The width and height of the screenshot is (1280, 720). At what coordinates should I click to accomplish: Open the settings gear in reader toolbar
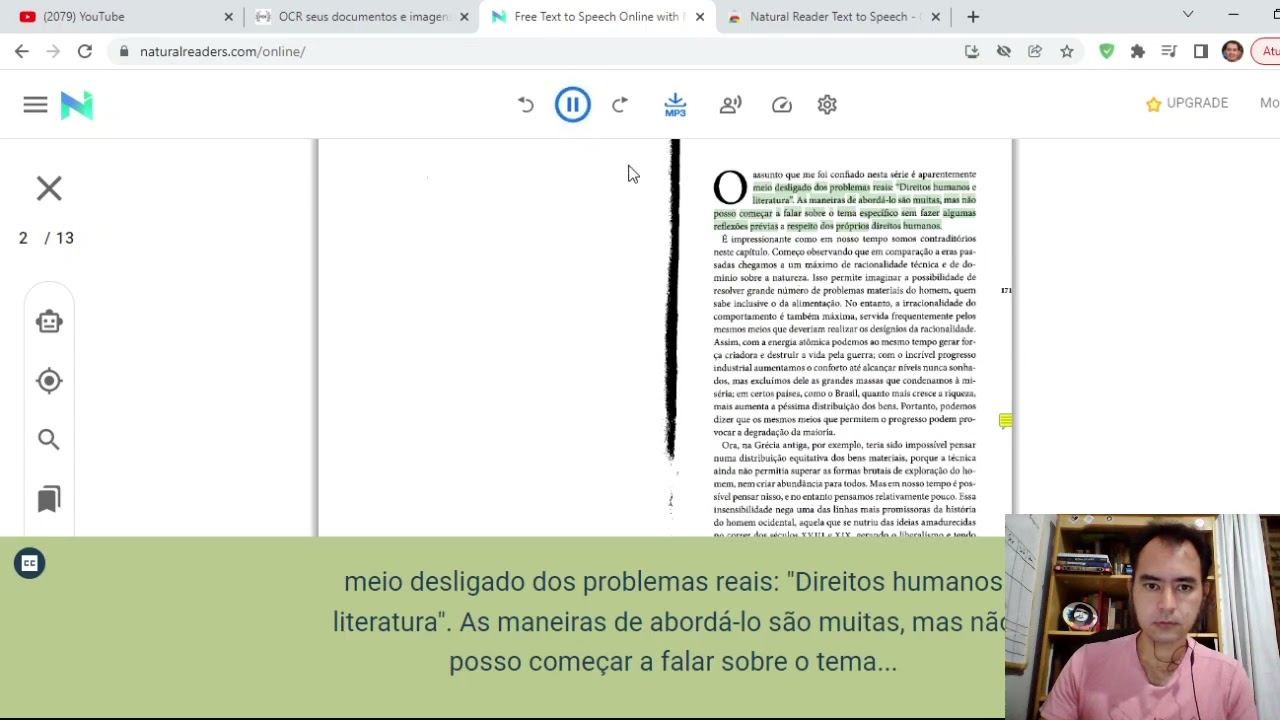coord(827,104)
